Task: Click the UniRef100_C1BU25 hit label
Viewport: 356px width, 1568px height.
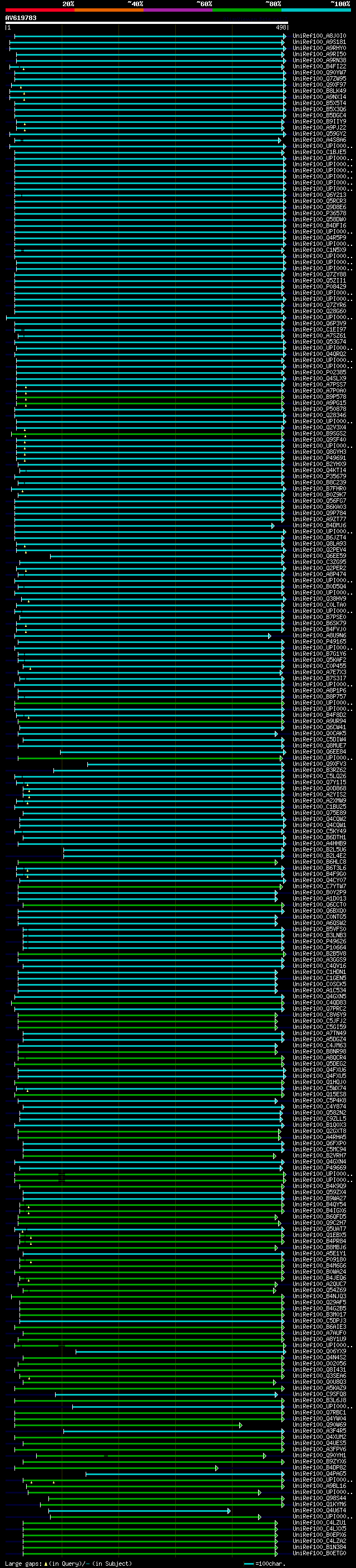Action: pos(319,807)
